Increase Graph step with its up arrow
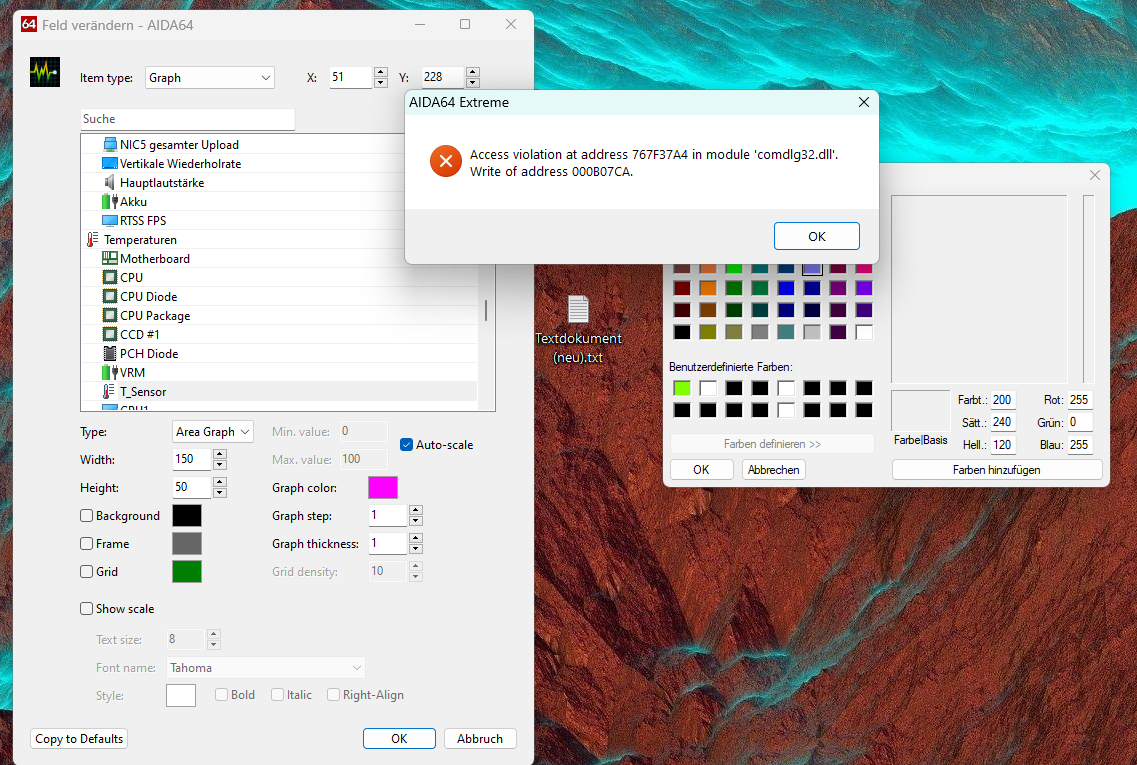The image size is (1137, 765). (x=415, y=510)
